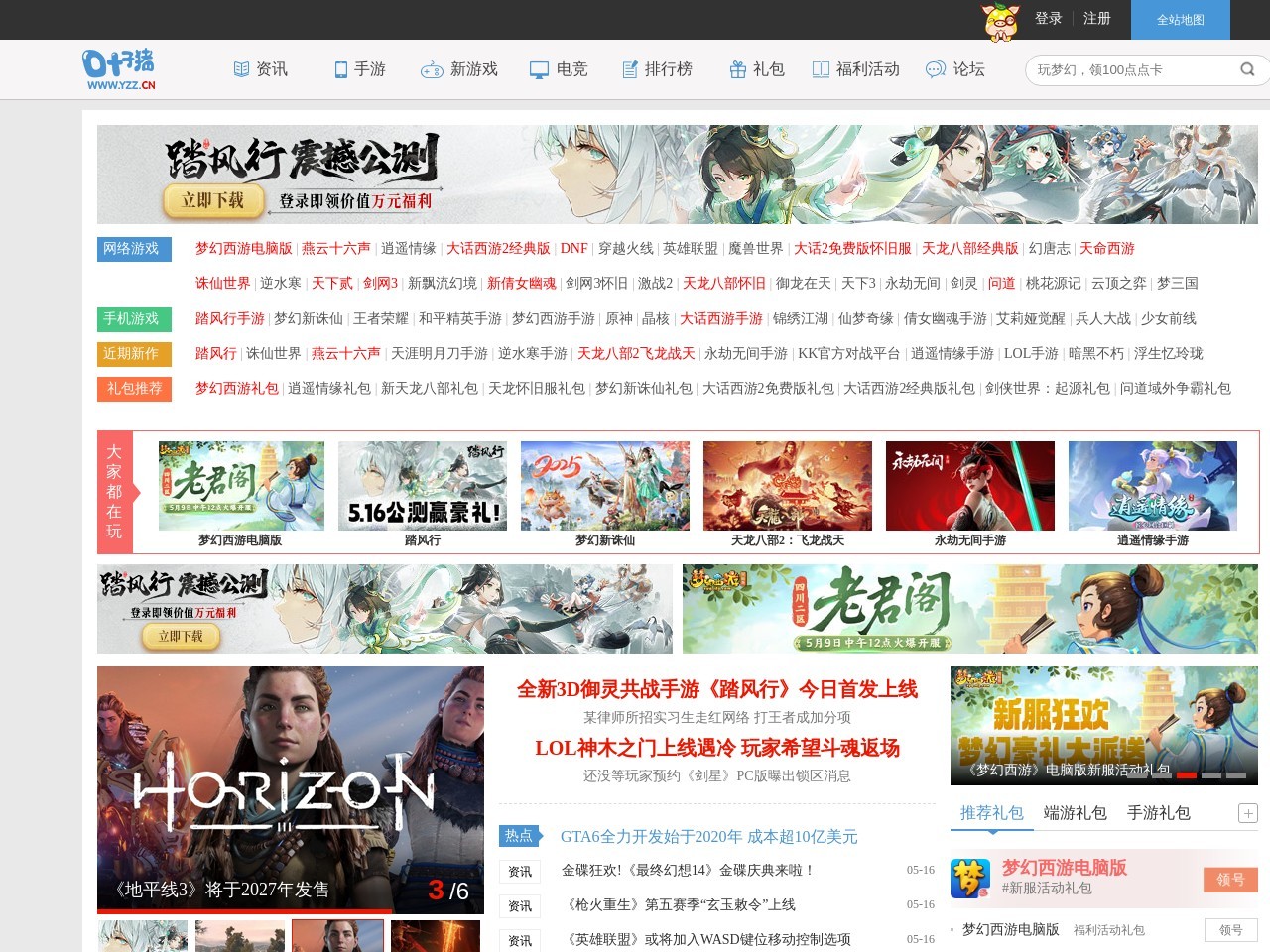Image resolution: width=1270 pixels, height=952 pixels.
Task: Click 立即下载 on the mid 踏风行 banner
Action: tap(181, 637)
